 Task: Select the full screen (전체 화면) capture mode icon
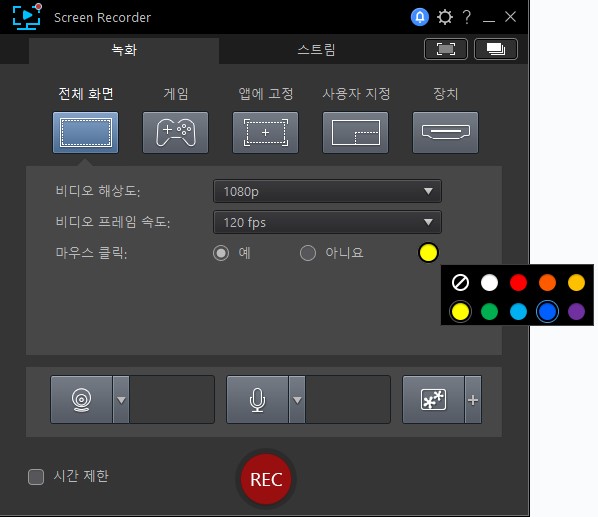85,132
